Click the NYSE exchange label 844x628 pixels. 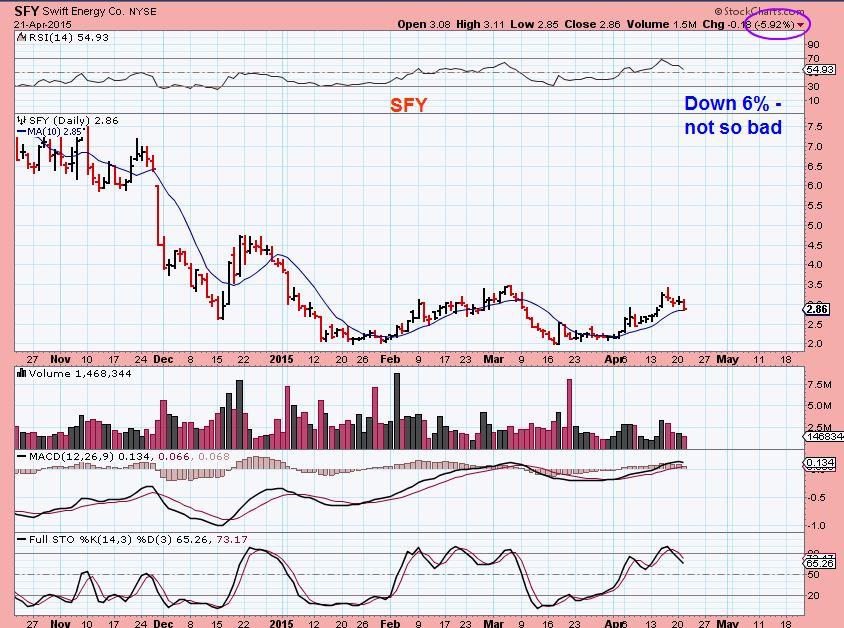(143, 11)
